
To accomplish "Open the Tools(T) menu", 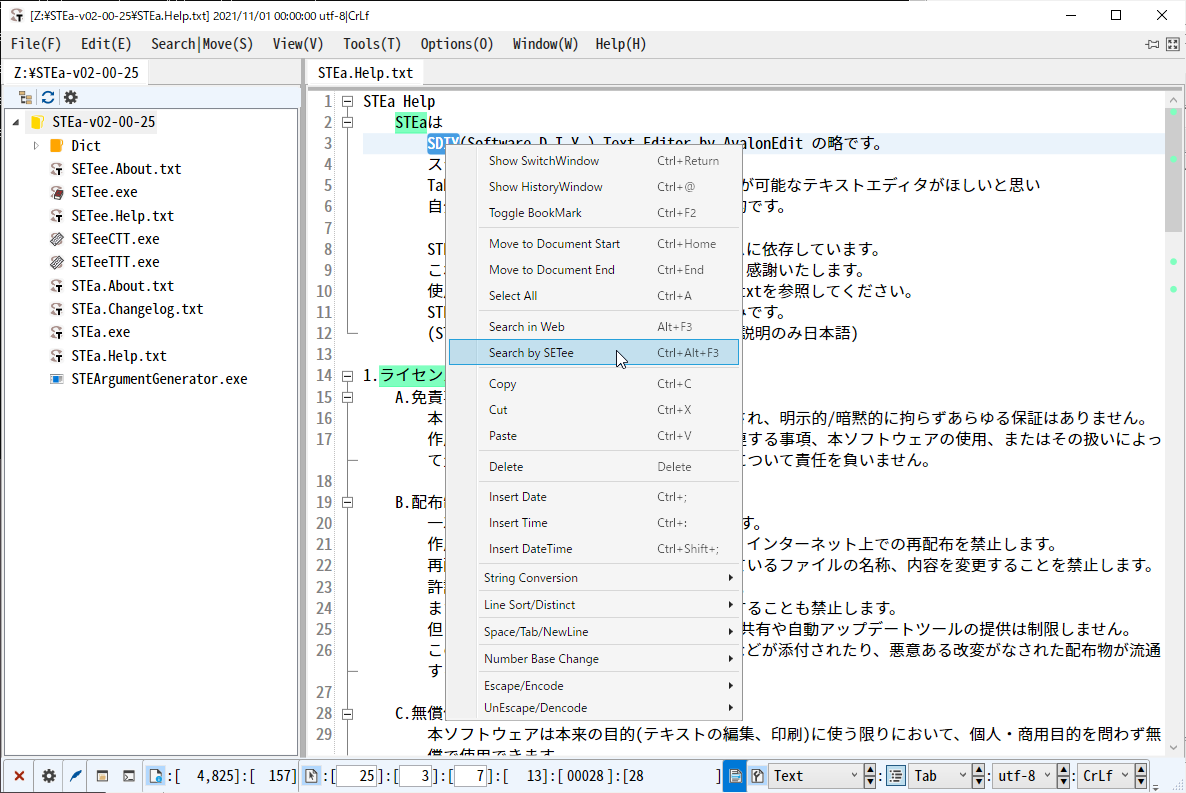I will pyautogui.click(x=372, y=44).
